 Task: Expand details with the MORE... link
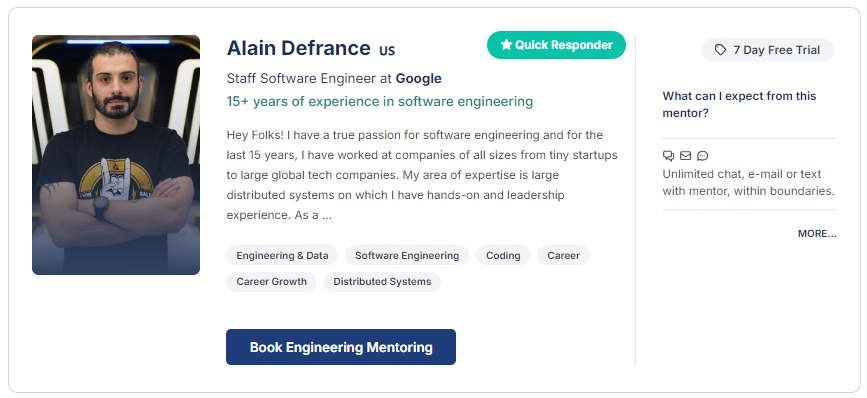817,234
